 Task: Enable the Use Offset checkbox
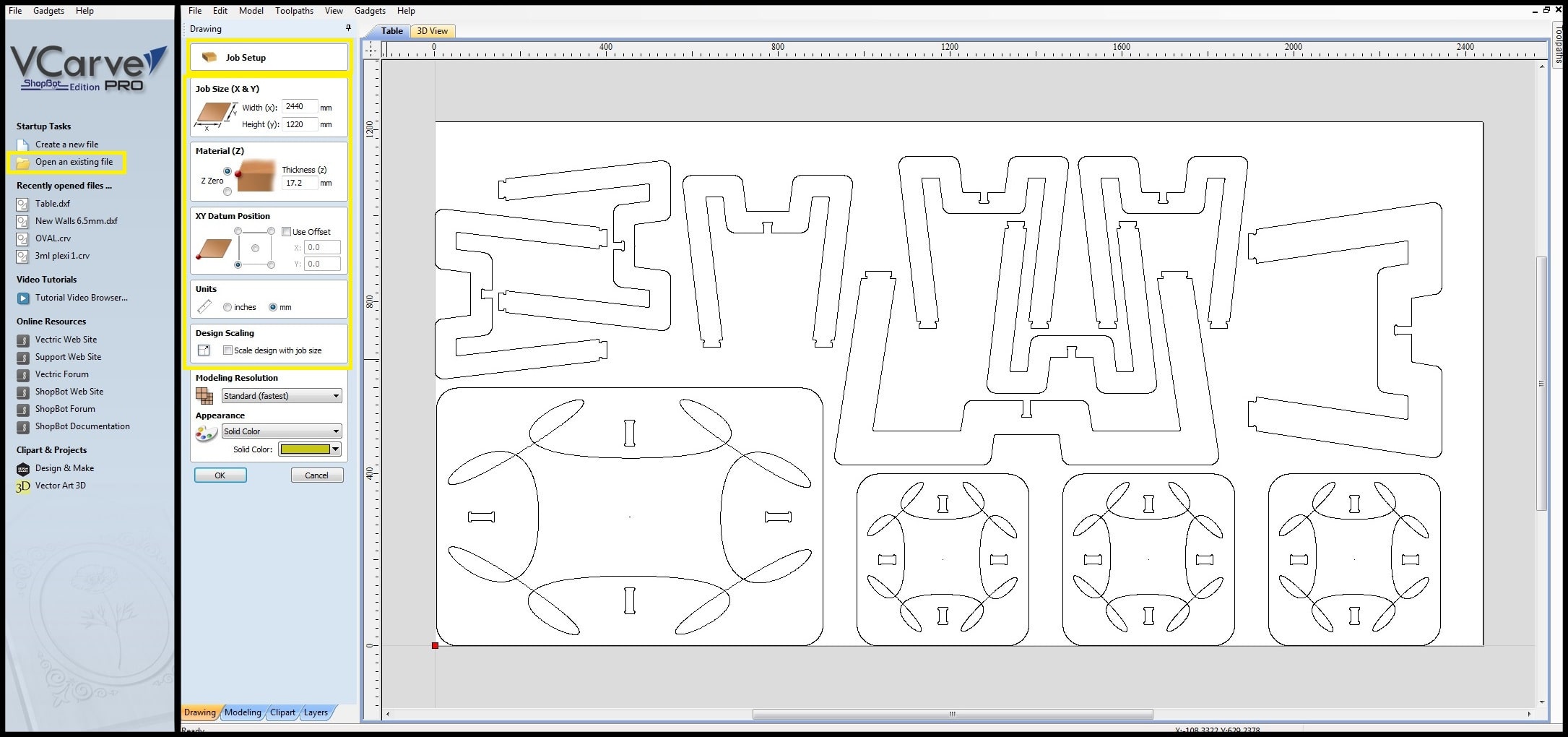(x=287, y=232)
